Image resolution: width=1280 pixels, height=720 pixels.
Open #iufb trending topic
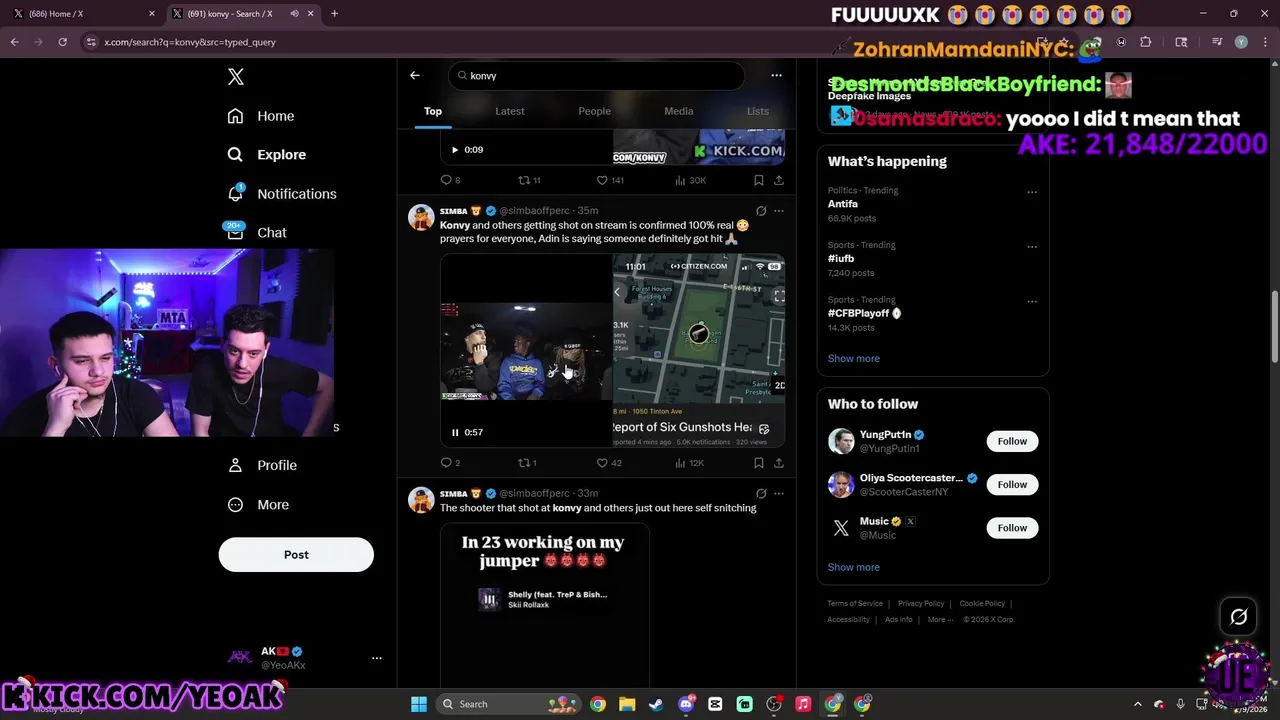[841, 259]
